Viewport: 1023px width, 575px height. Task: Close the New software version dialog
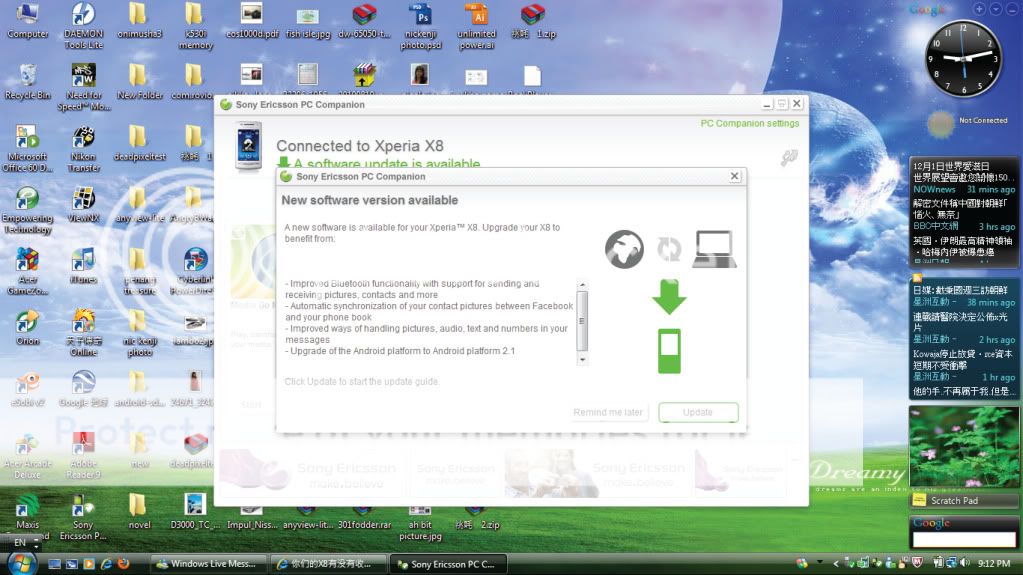point(735,176)
